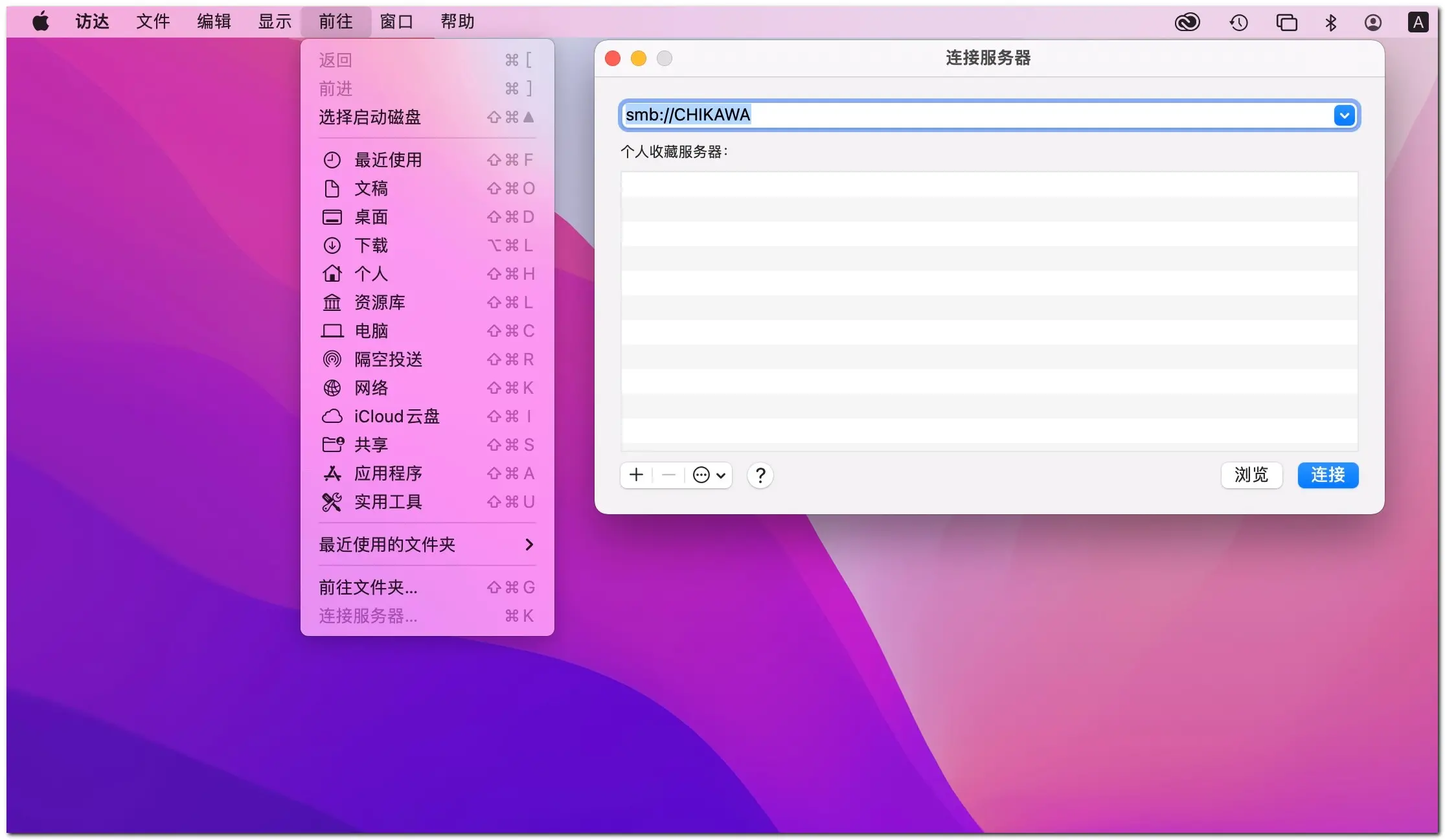Expand the server address history dropdown
Viewport: 1445px width, 840px height.
tap(1344, 115)
